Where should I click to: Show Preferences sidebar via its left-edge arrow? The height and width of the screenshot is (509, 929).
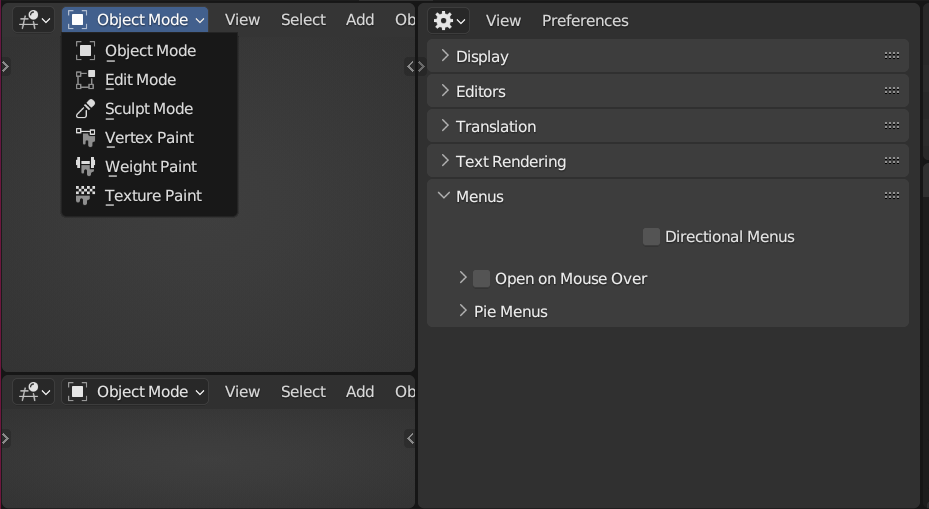tap(421, 66)
